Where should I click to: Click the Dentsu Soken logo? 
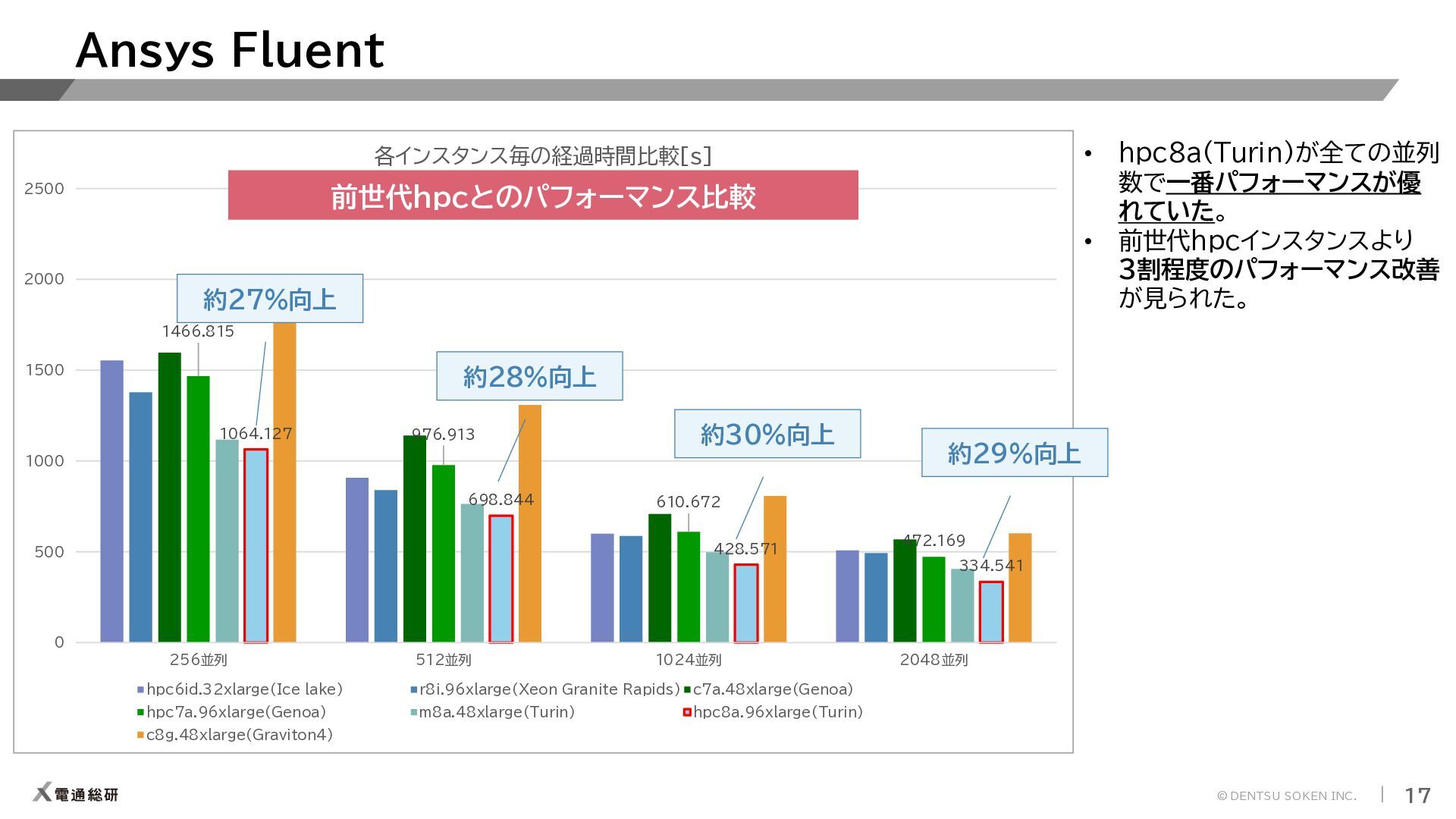pos(75,793)
